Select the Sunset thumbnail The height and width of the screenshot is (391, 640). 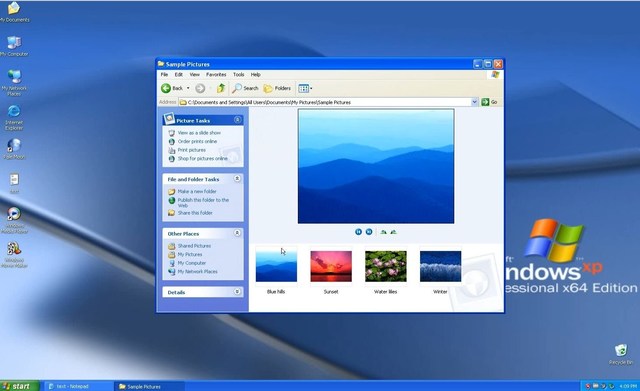coord(331,267)
